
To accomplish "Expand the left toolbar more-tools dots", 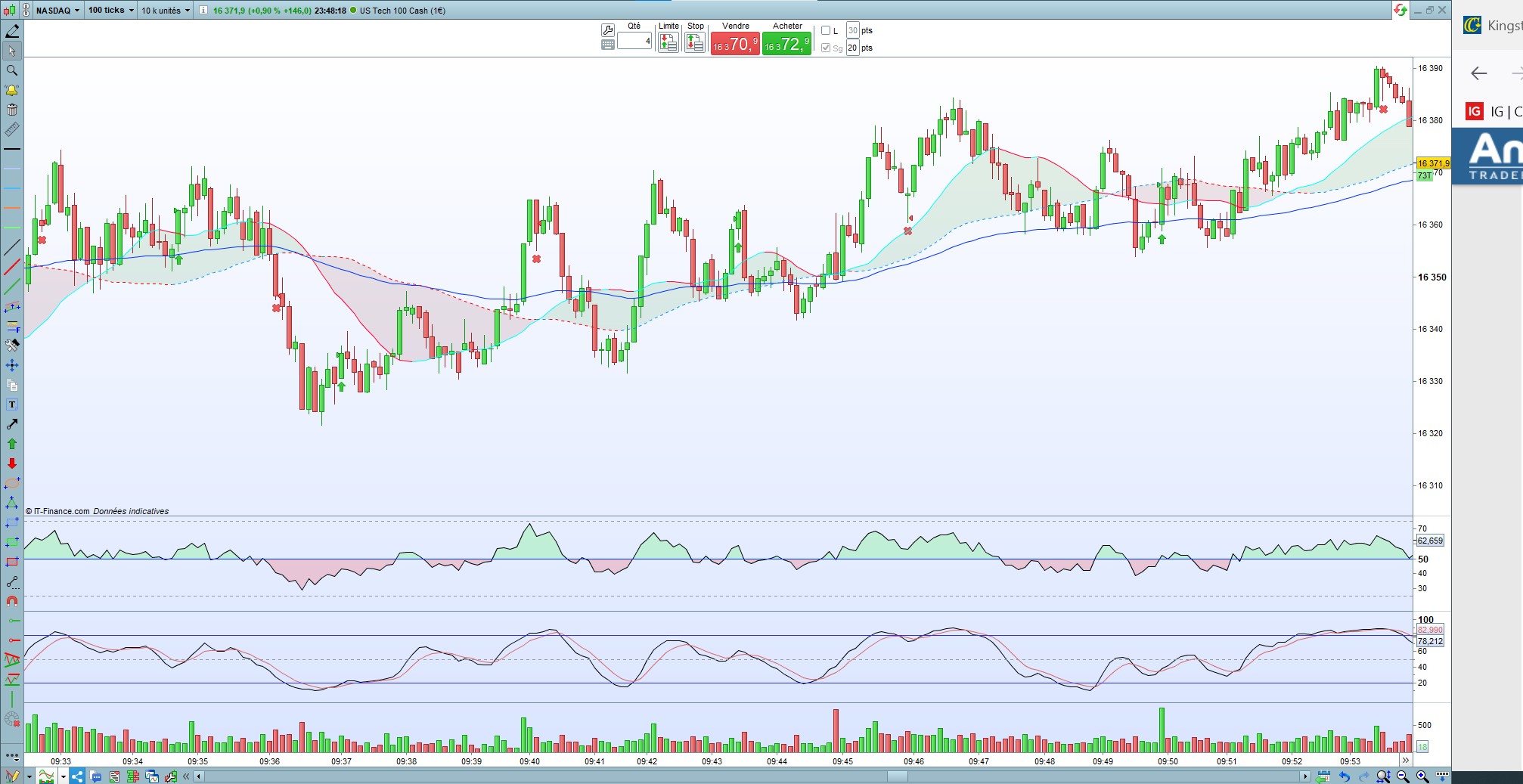I will click(12, 756).
